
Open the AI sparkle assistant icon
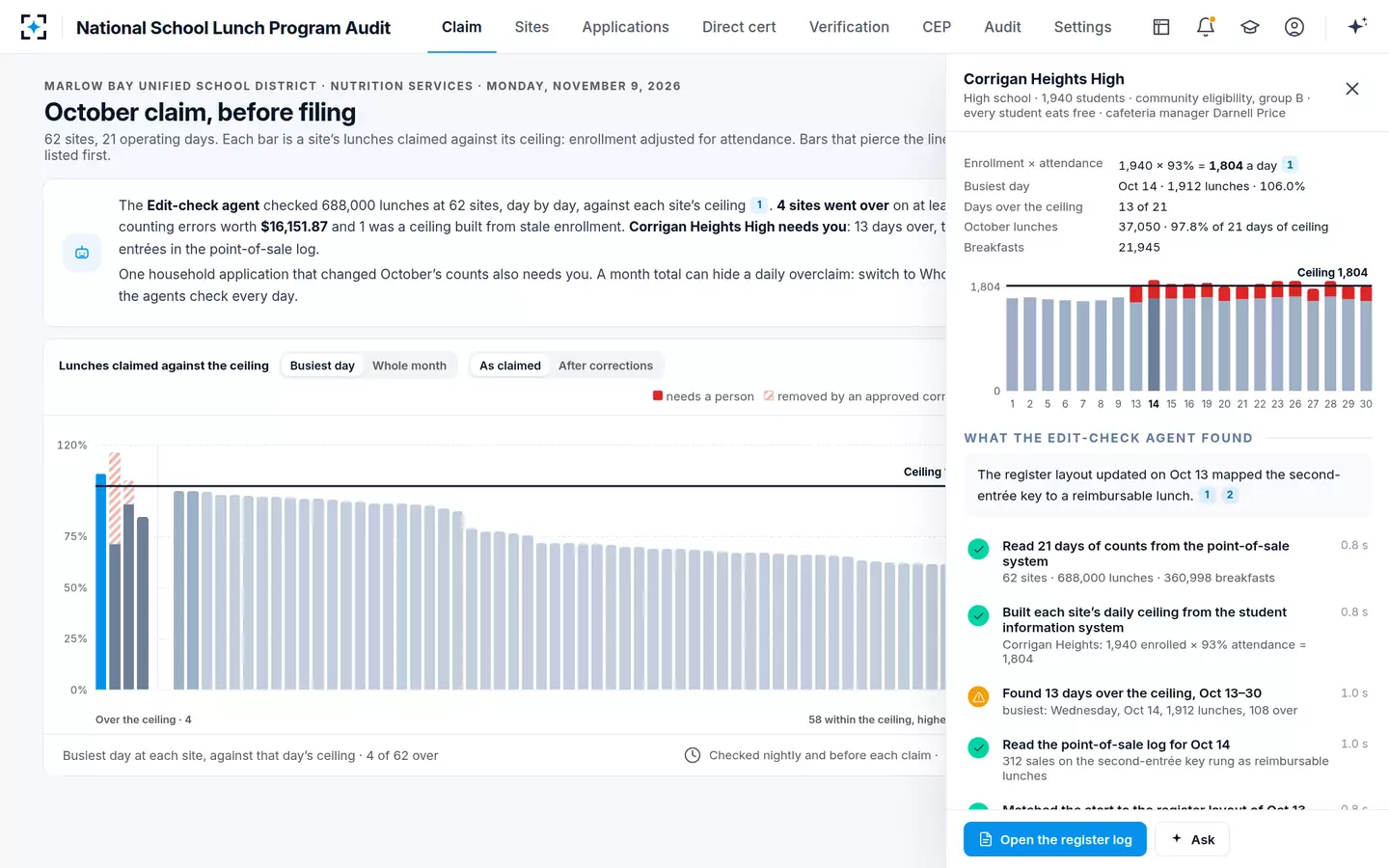click(x=1357, y=26)
